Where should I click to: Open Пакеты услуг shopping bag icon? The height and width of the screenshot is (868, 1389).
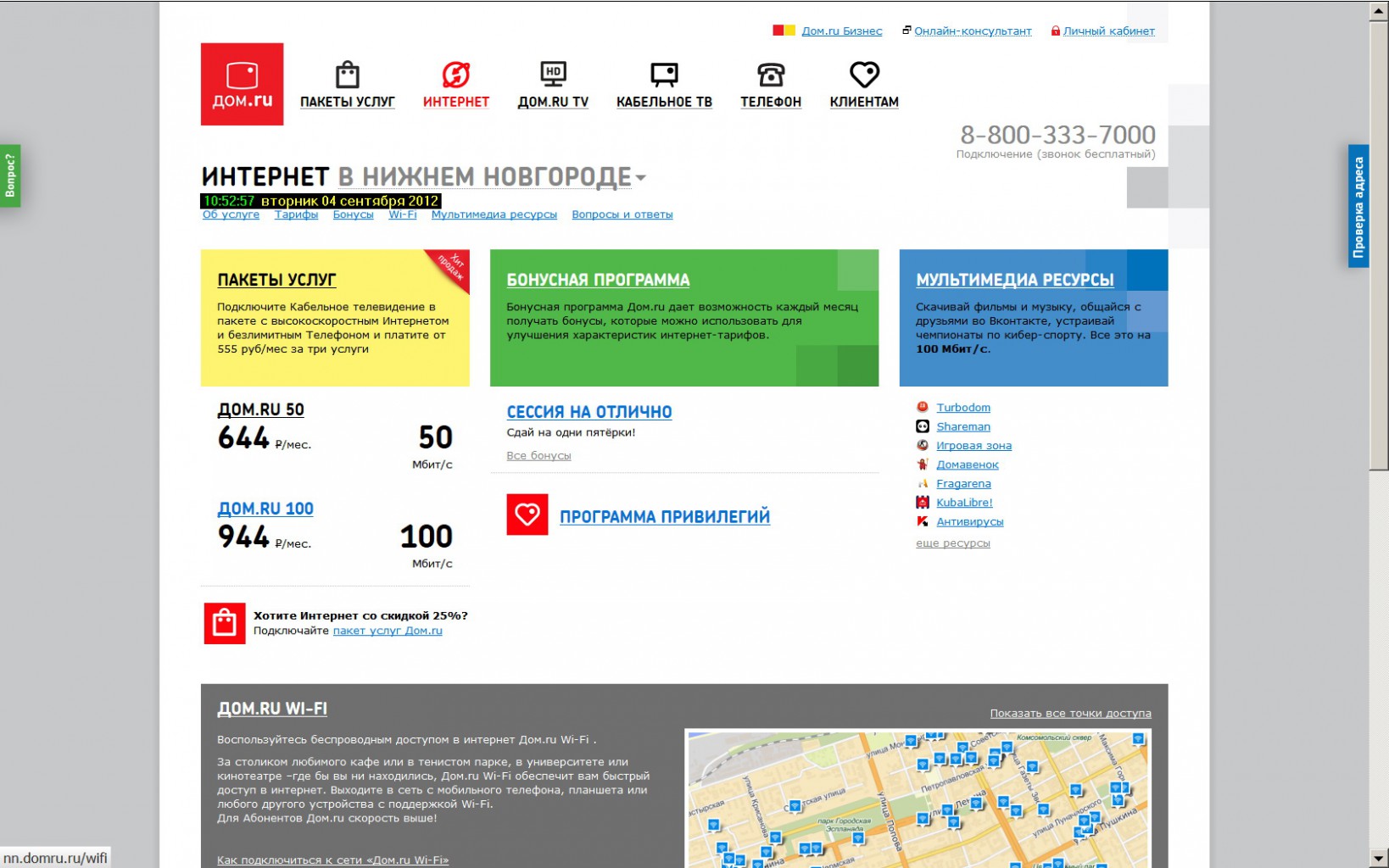tap(347, 75)
